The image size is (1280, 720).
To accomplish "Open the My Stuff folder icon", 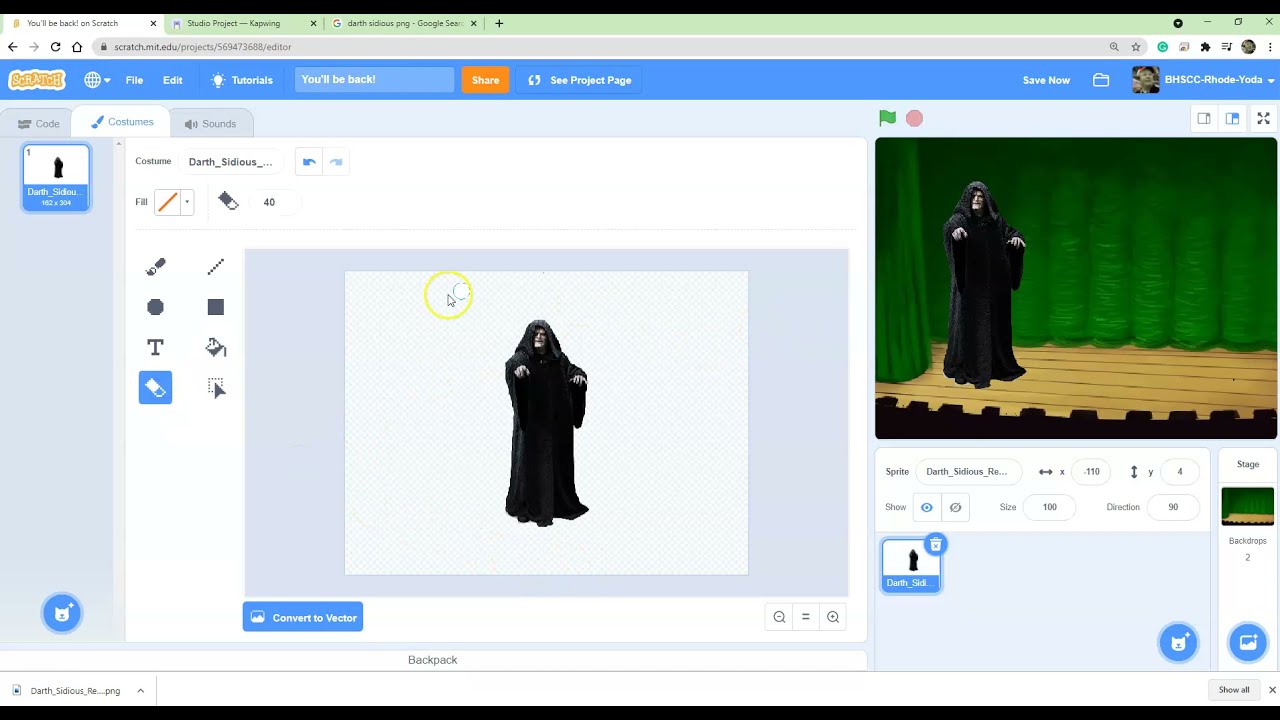I will pyautogui.click(x=1101, y=80).
